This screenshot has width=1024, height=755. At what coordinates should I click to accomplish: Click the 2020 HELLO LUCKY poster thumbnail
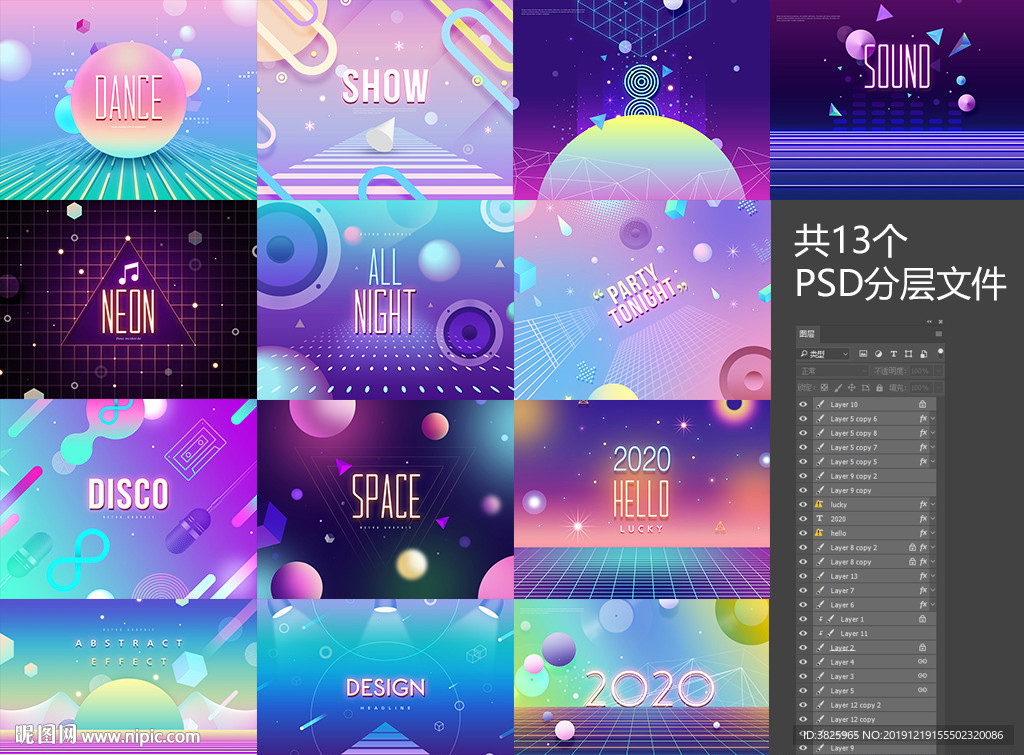[642, 499]
